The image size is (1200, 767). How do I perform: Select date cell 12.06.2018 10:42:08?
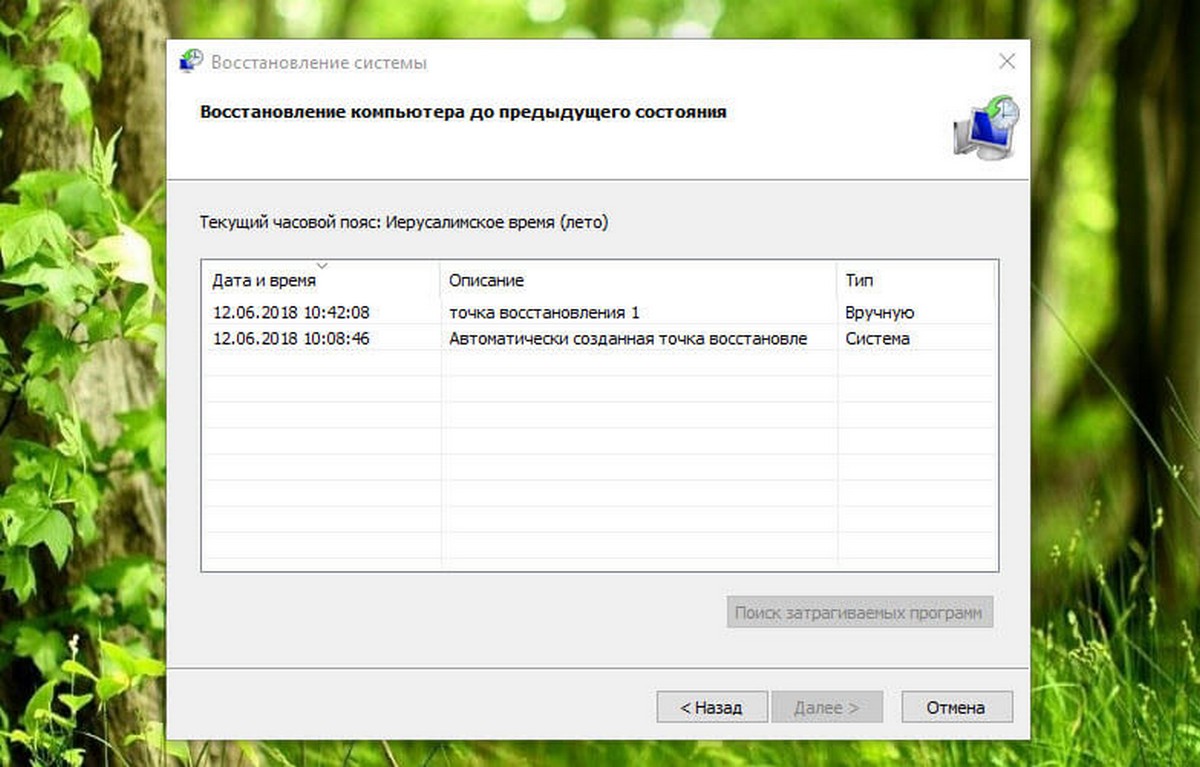tap(291, 313)
